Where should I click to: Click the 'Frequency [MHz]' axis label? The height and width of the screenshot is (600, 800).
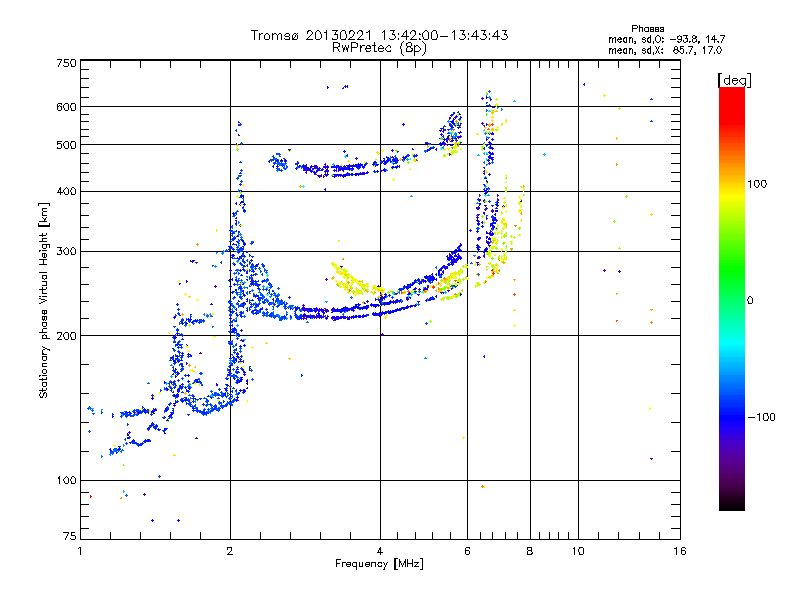coord(379,564)
